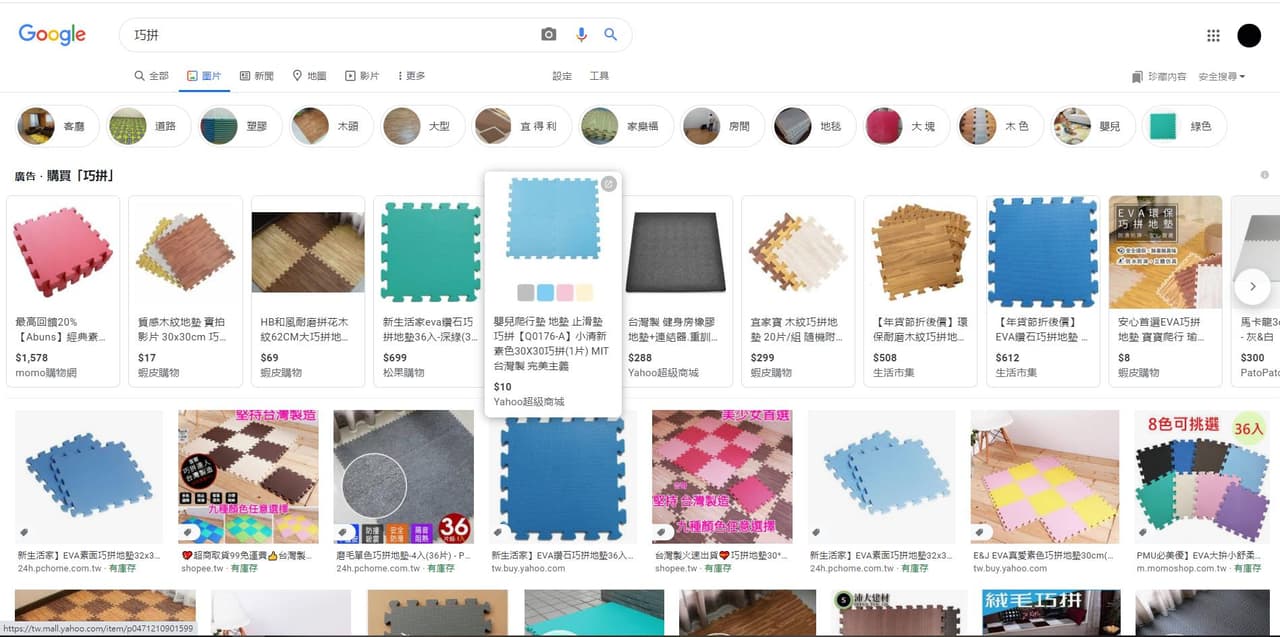Open the 影片 video results tab
This screenshot has width=1280, height=637.
pos(363,75)
